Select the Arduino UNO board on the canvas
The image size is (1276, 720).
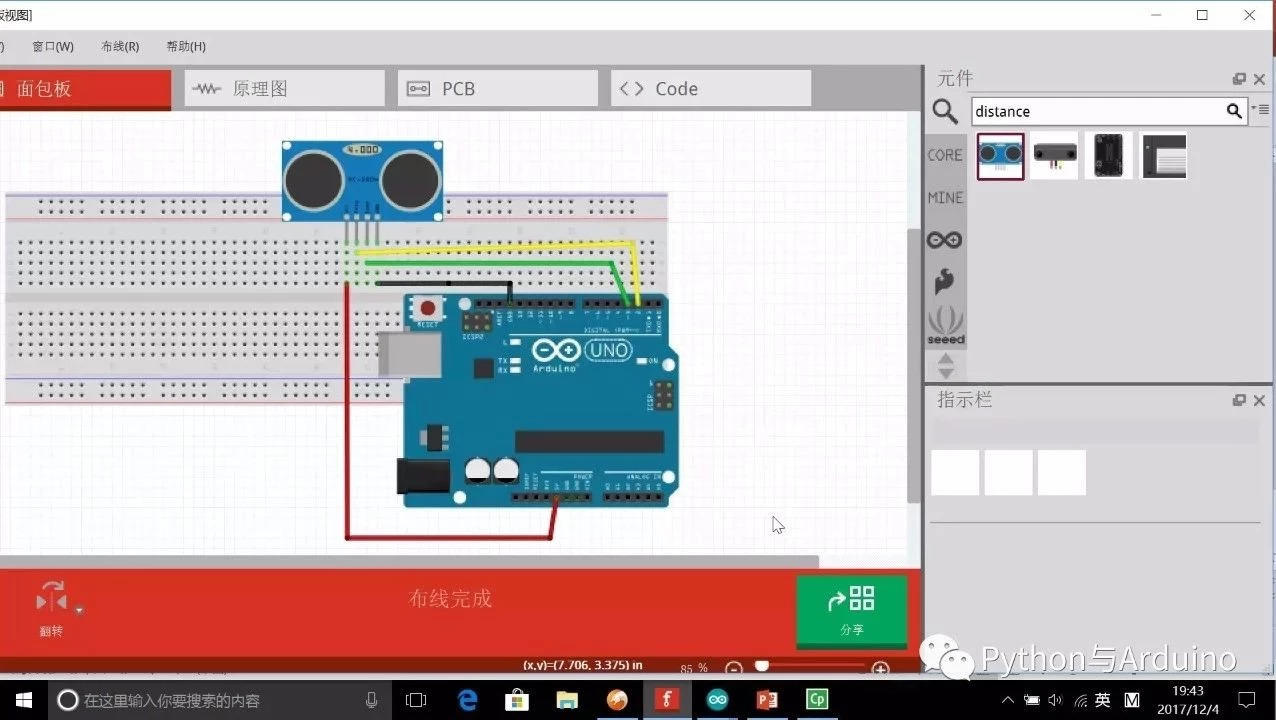540,400
